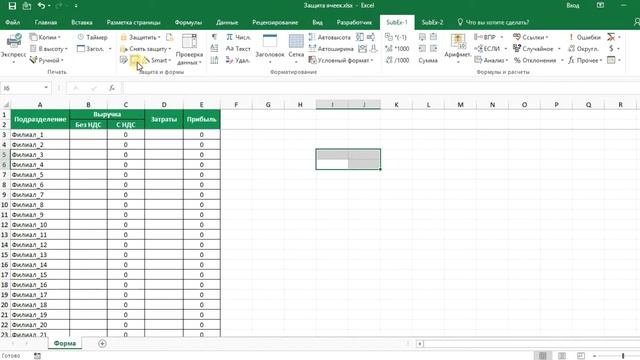Add a new sheet with plus button

point(102,344)
